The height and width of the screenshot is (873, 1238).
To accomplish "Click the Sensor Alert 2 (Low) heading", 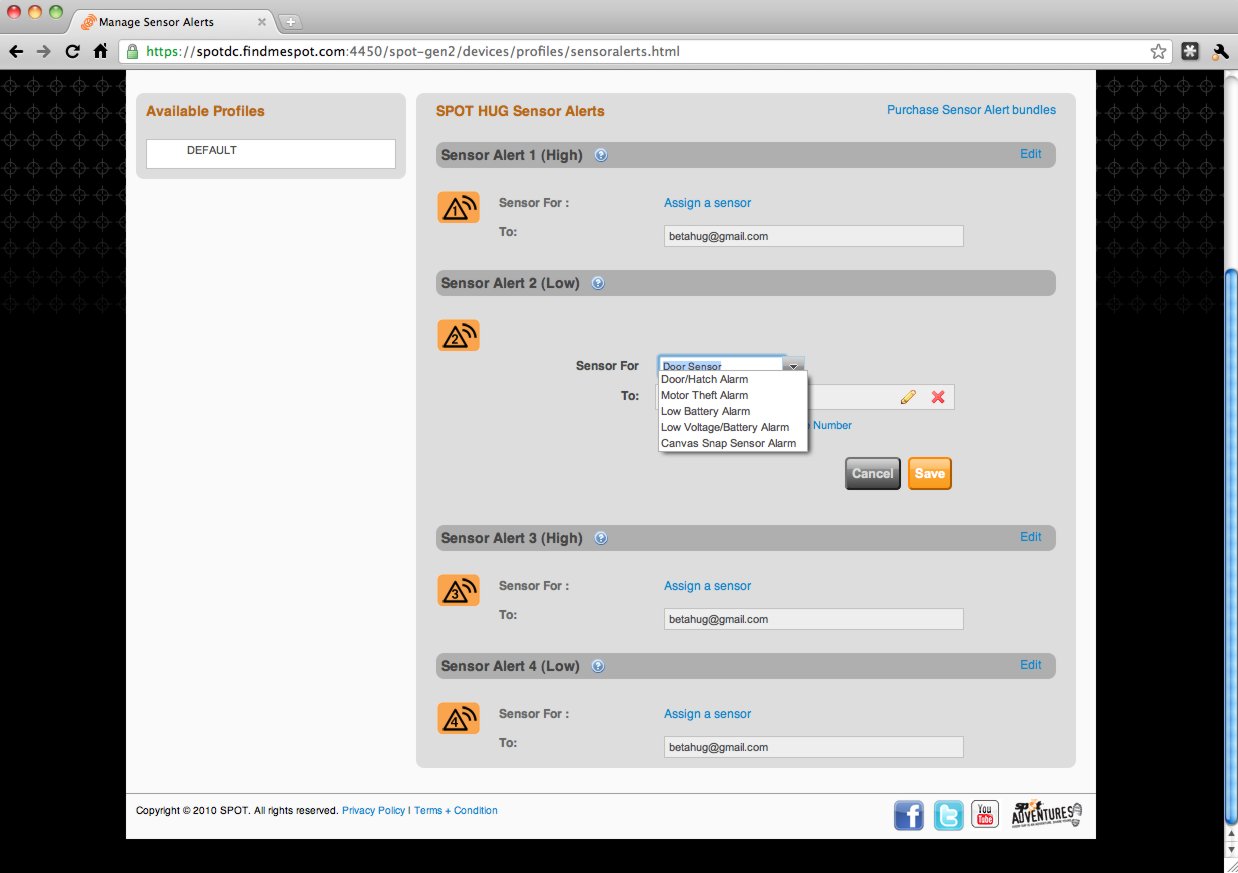I will pyautogui.click(x=510, y=283).
